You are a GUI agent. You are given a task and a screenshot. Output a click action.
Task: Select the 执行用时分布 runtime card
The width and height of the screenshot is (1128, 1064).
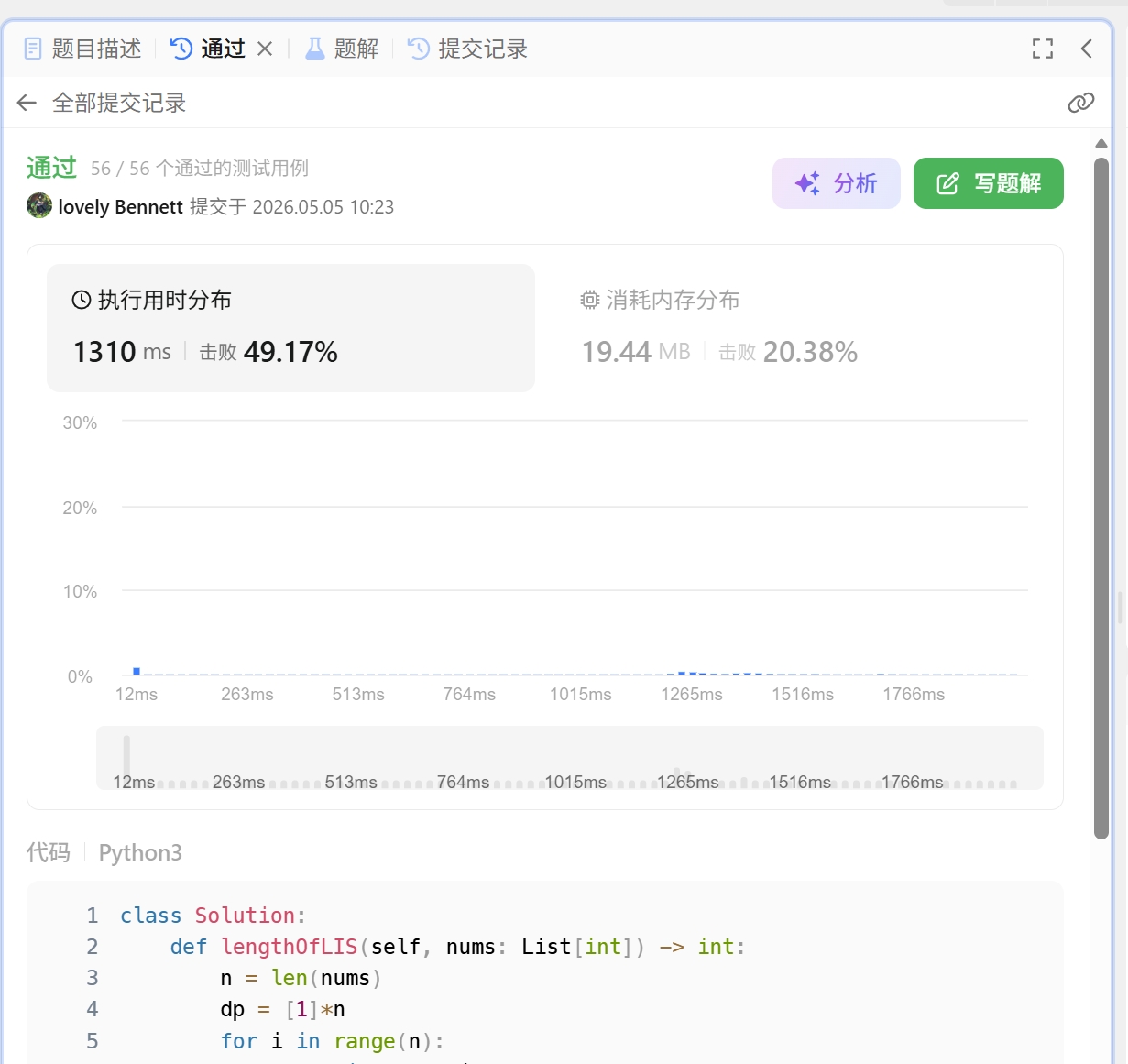290,328
